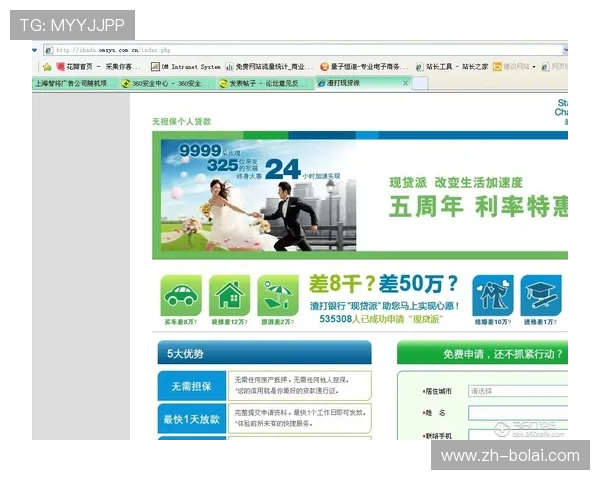The width and height of the screenshot is (600, 480).
Task: Expand the 建议网站 bookmark dropdown arrow
Action: (534, 67)
